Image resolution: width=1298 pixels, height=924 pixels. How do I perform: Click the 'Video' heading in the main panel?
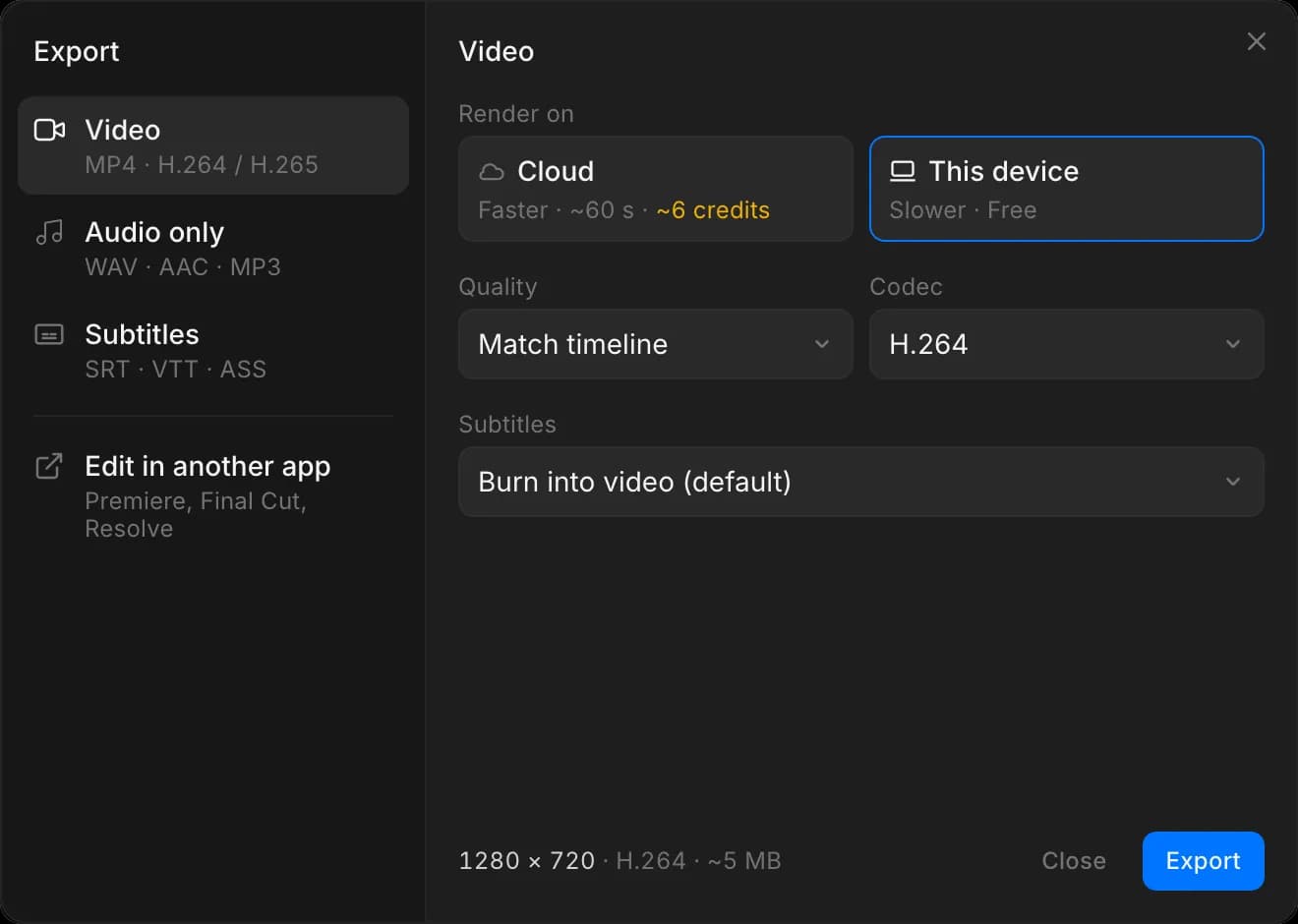tap(497, 51)
